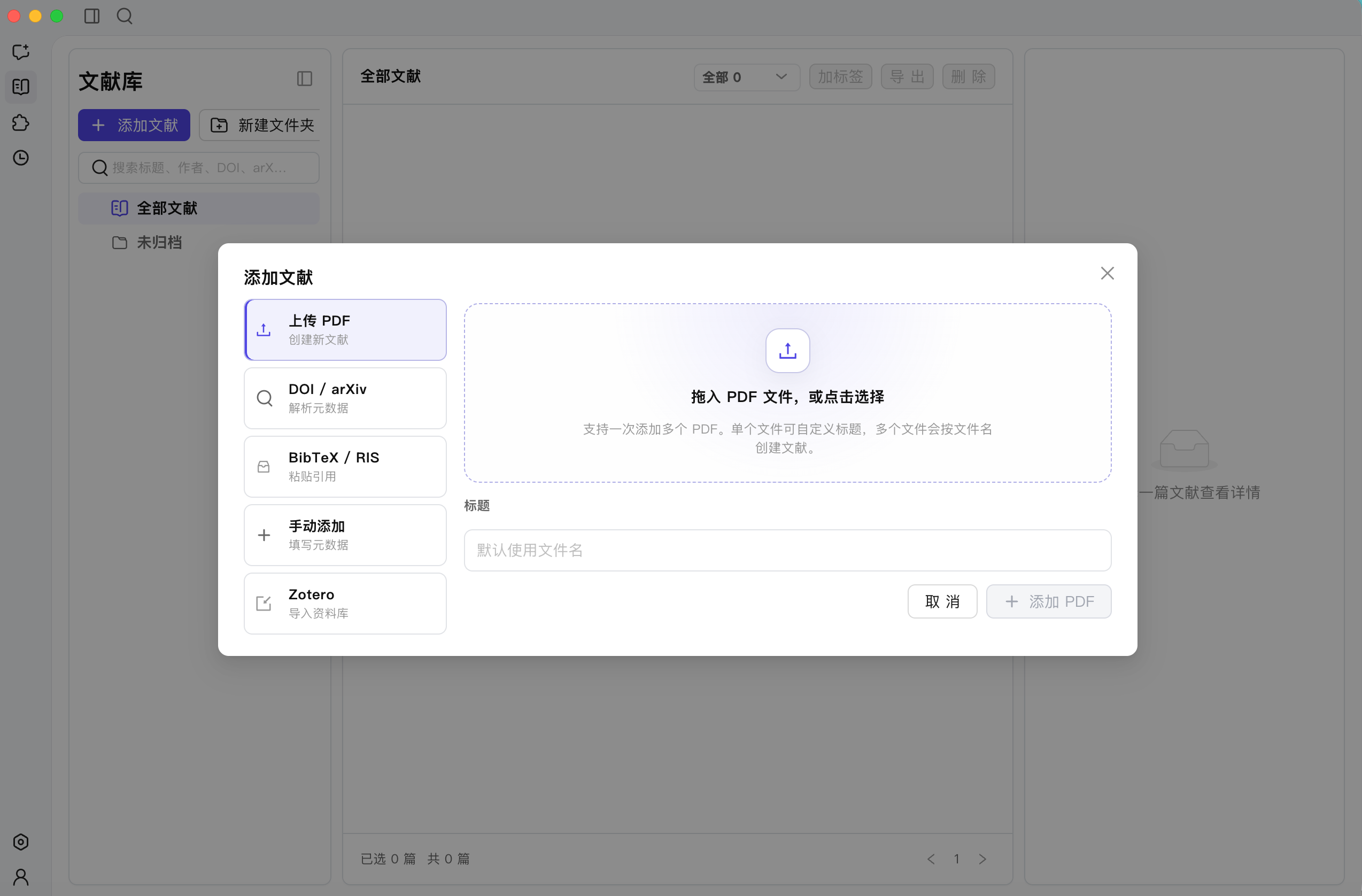Select the 手动添加 option

pos(345,535)
